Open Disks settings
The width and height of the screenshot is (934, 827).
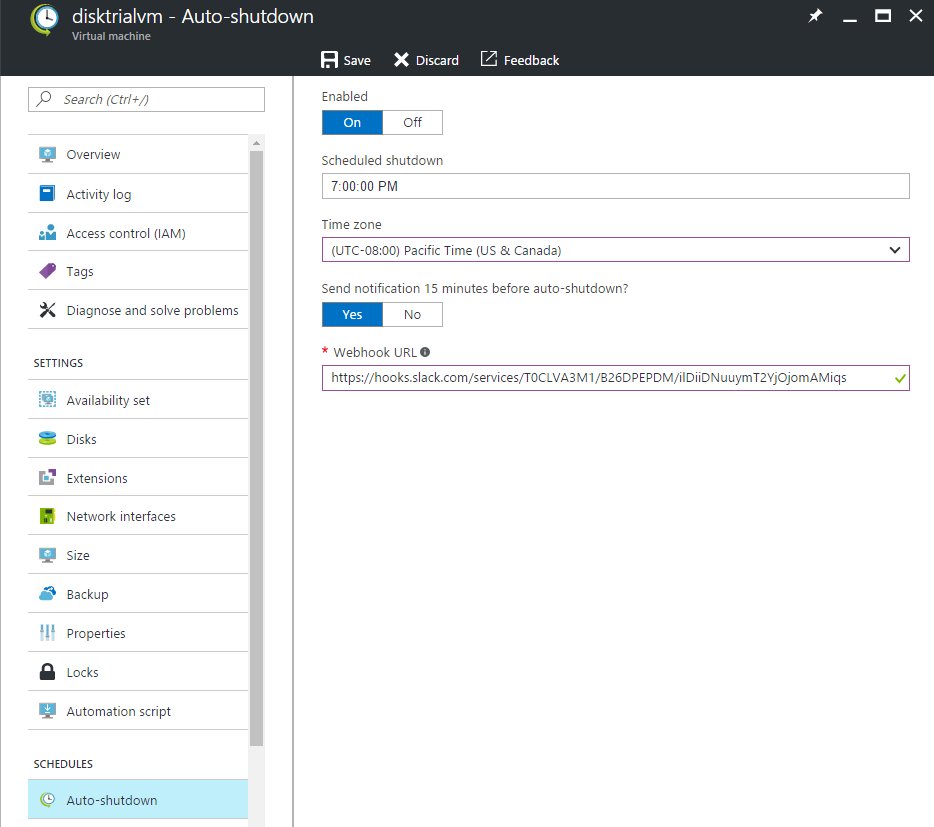coord(138,439)
